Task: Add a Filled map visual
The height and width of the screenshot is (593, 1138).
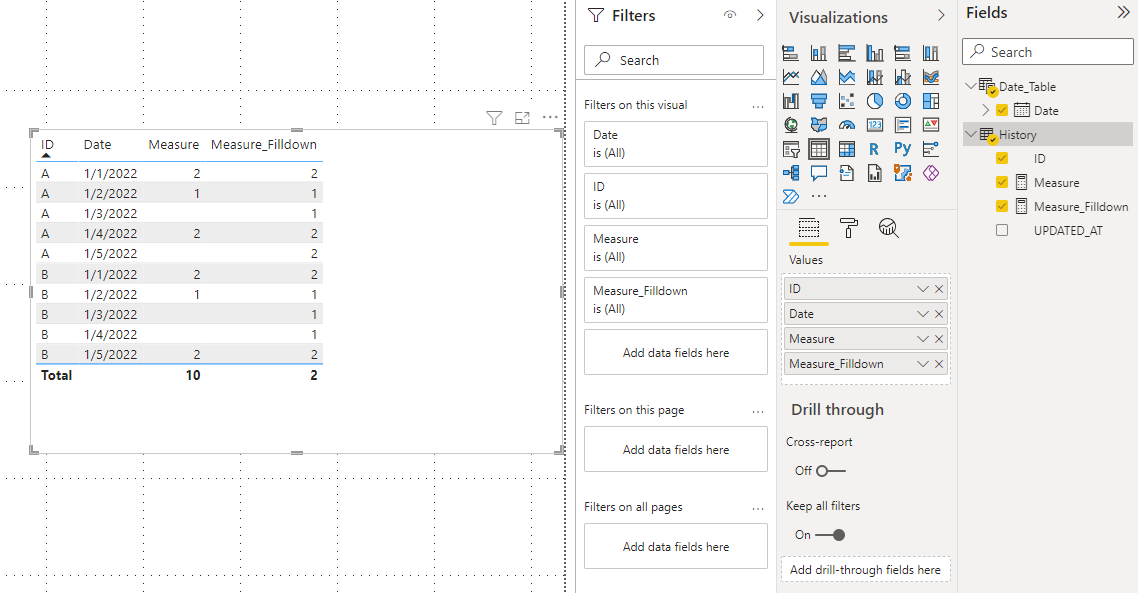Action: coord(819,125)
